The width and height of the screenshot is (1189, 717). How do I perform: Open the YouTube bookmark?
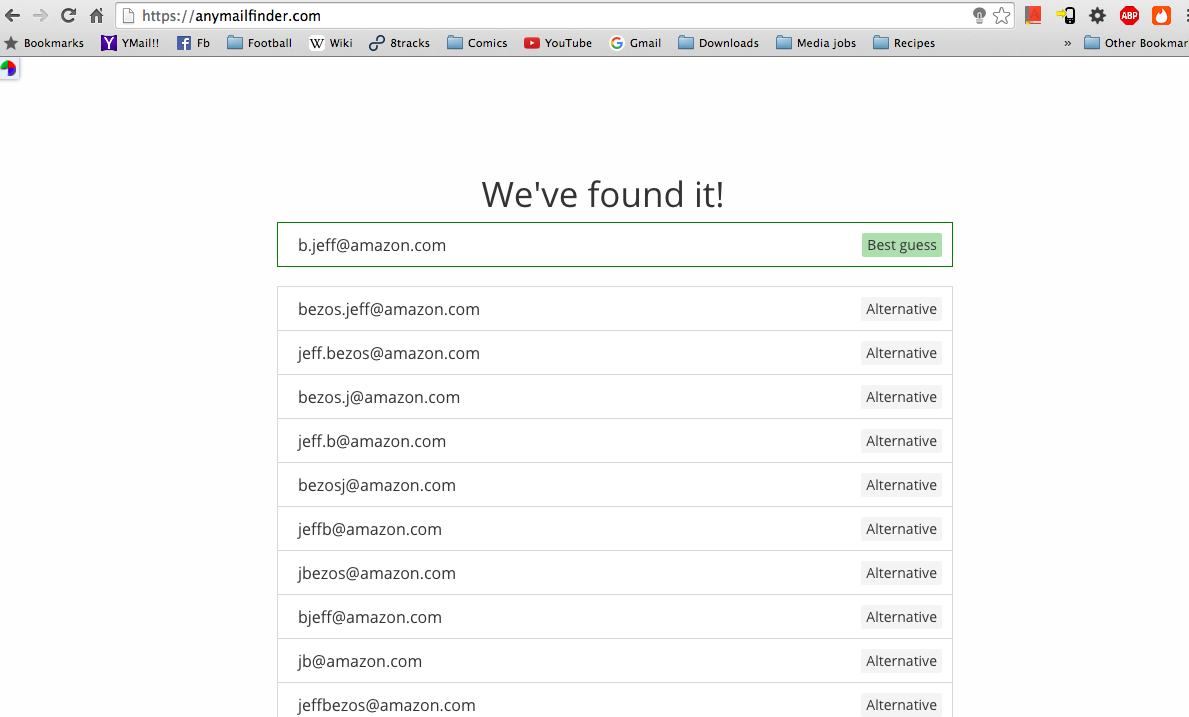558,43
